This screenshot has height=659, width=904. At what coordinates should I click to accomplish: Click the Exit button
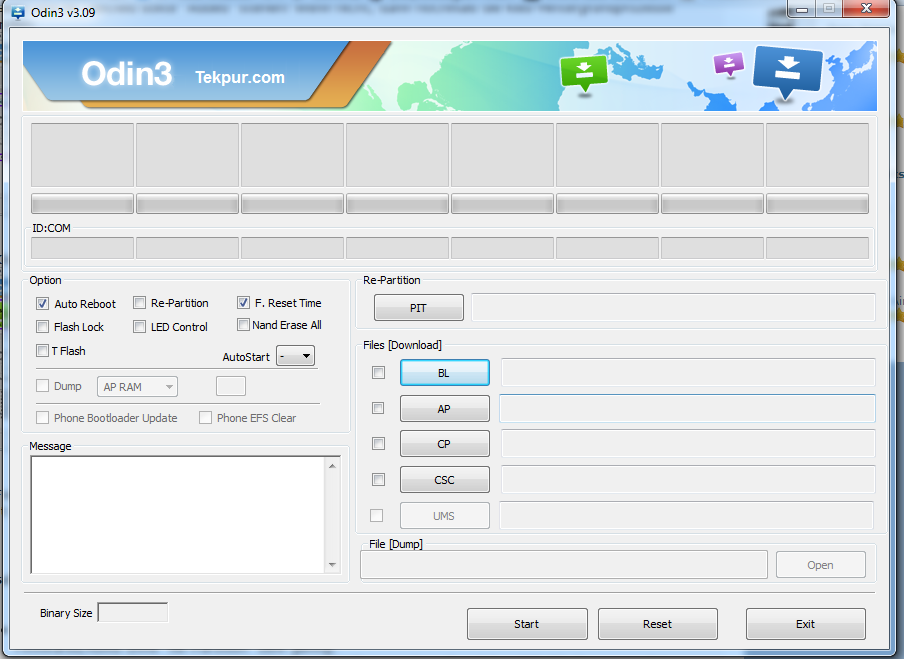[x=805, y=624]
